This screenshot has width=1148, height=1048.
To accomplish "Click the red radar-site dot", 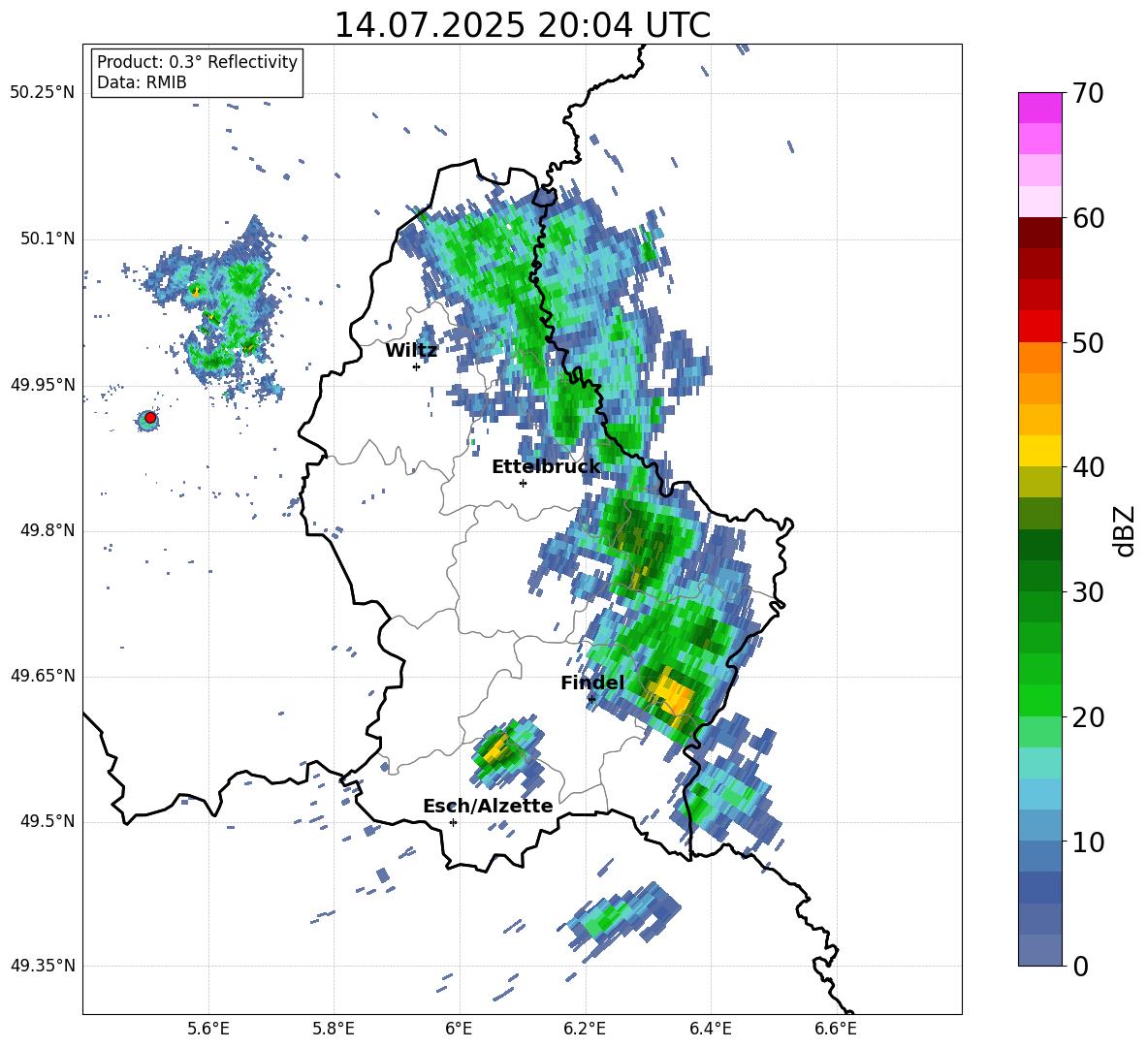I will click(x=150, y=418).
